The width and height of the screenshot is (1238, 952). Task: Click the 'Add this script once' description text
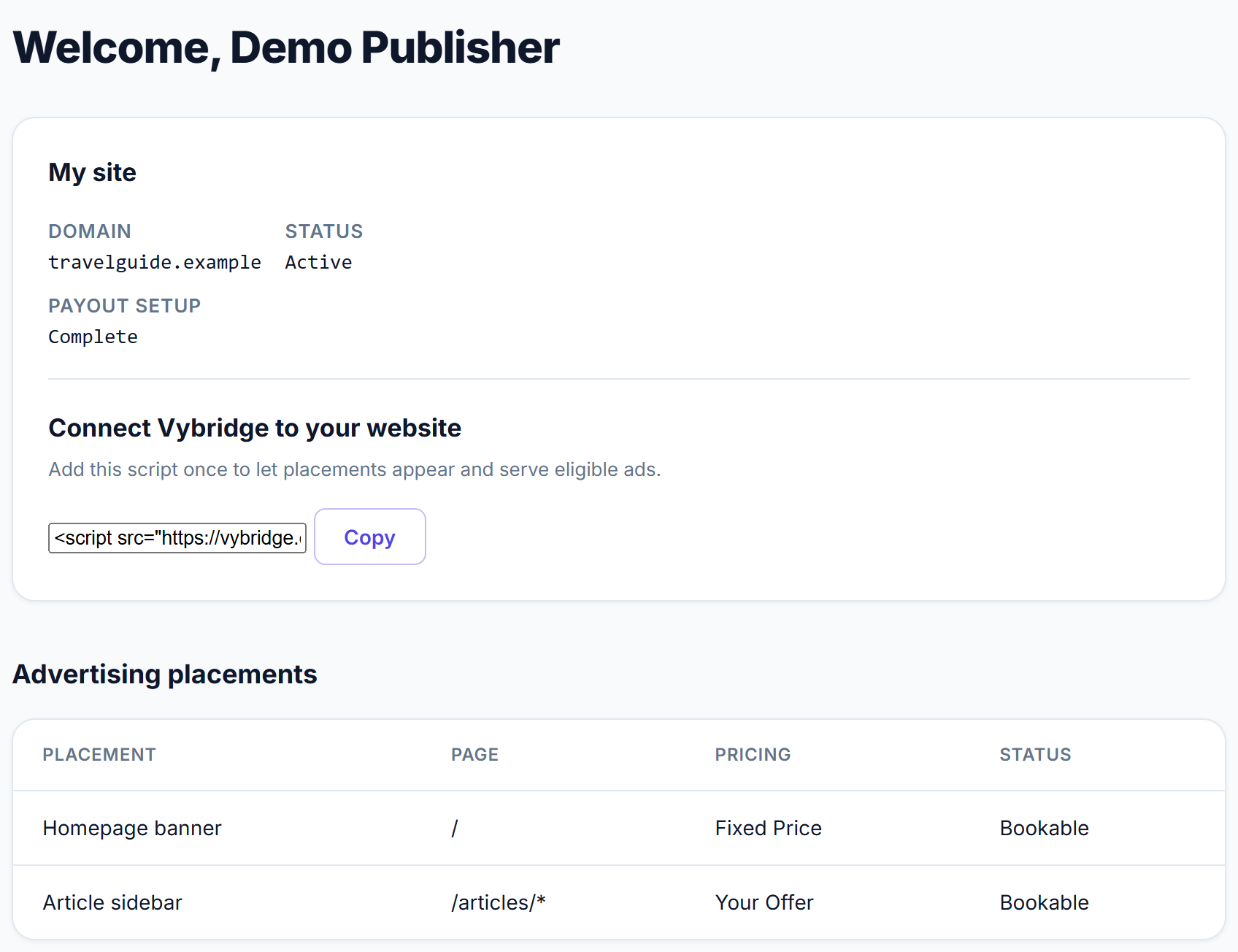355,469
